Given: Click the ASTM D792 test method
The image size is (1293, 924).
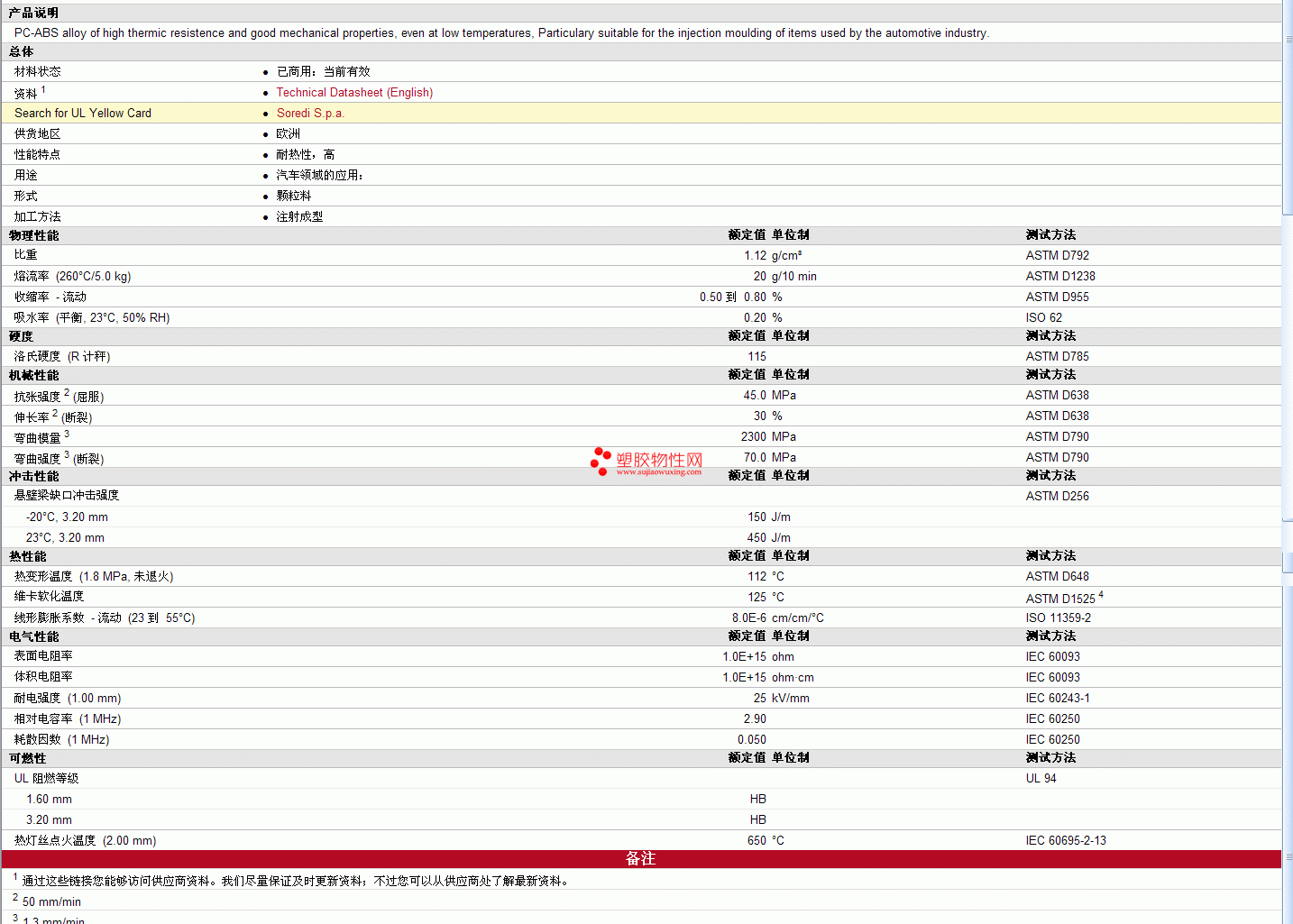Looking at the screenshot, I should [1057, 255].
